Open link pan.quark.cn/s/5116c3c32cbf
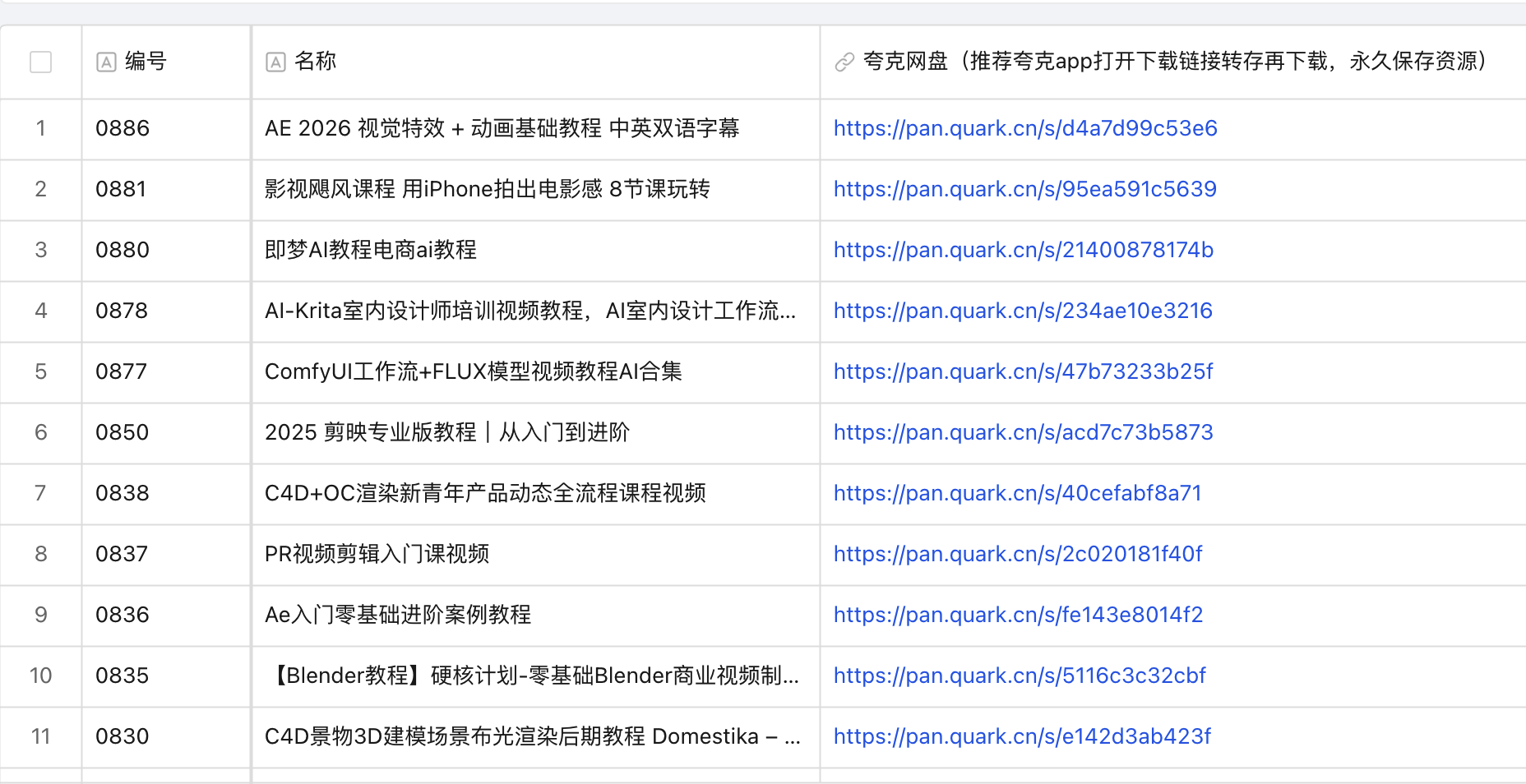Screen dimensions: 1526x784 click(x=1020, y=676)
